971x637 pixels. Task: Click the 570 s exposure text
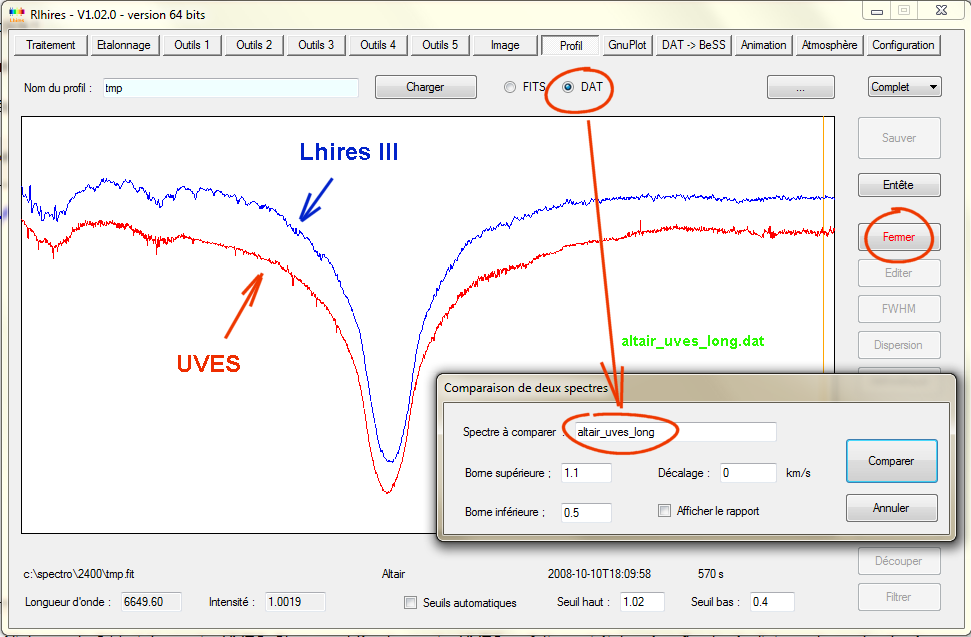pos(710,574)
